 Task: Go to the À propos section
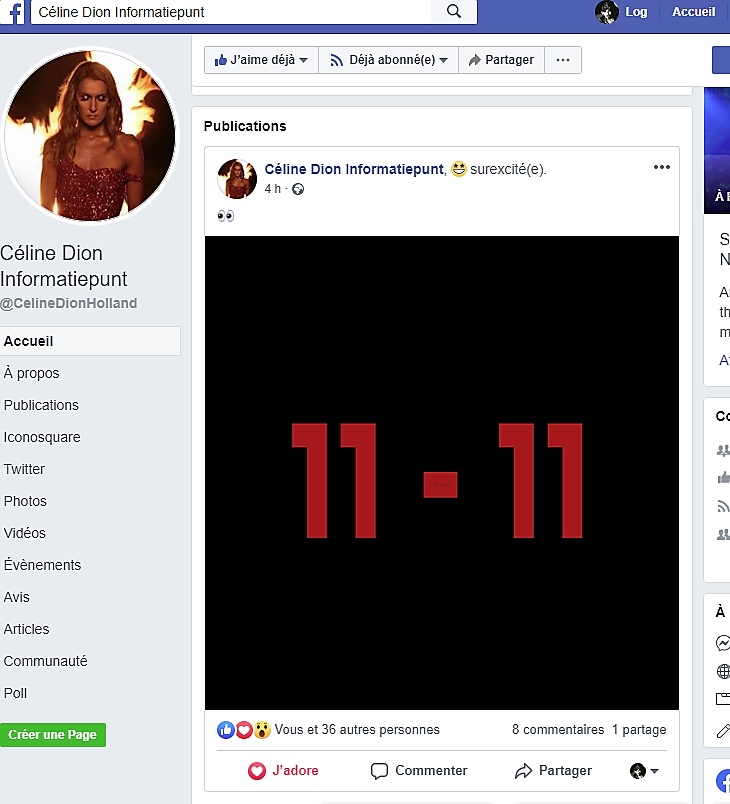tap(31, 373)
